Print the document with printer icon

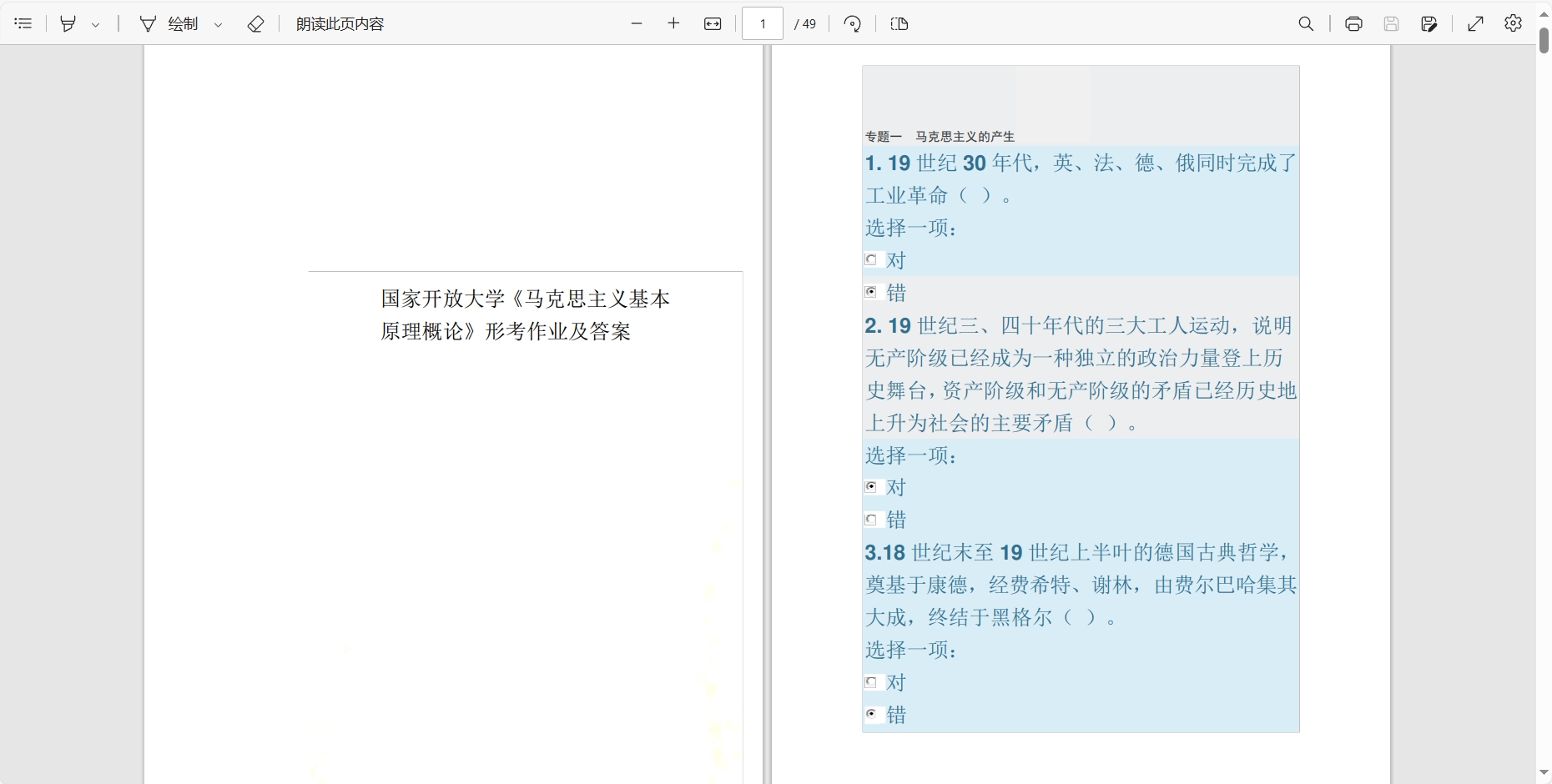[x=1354, y=23]
